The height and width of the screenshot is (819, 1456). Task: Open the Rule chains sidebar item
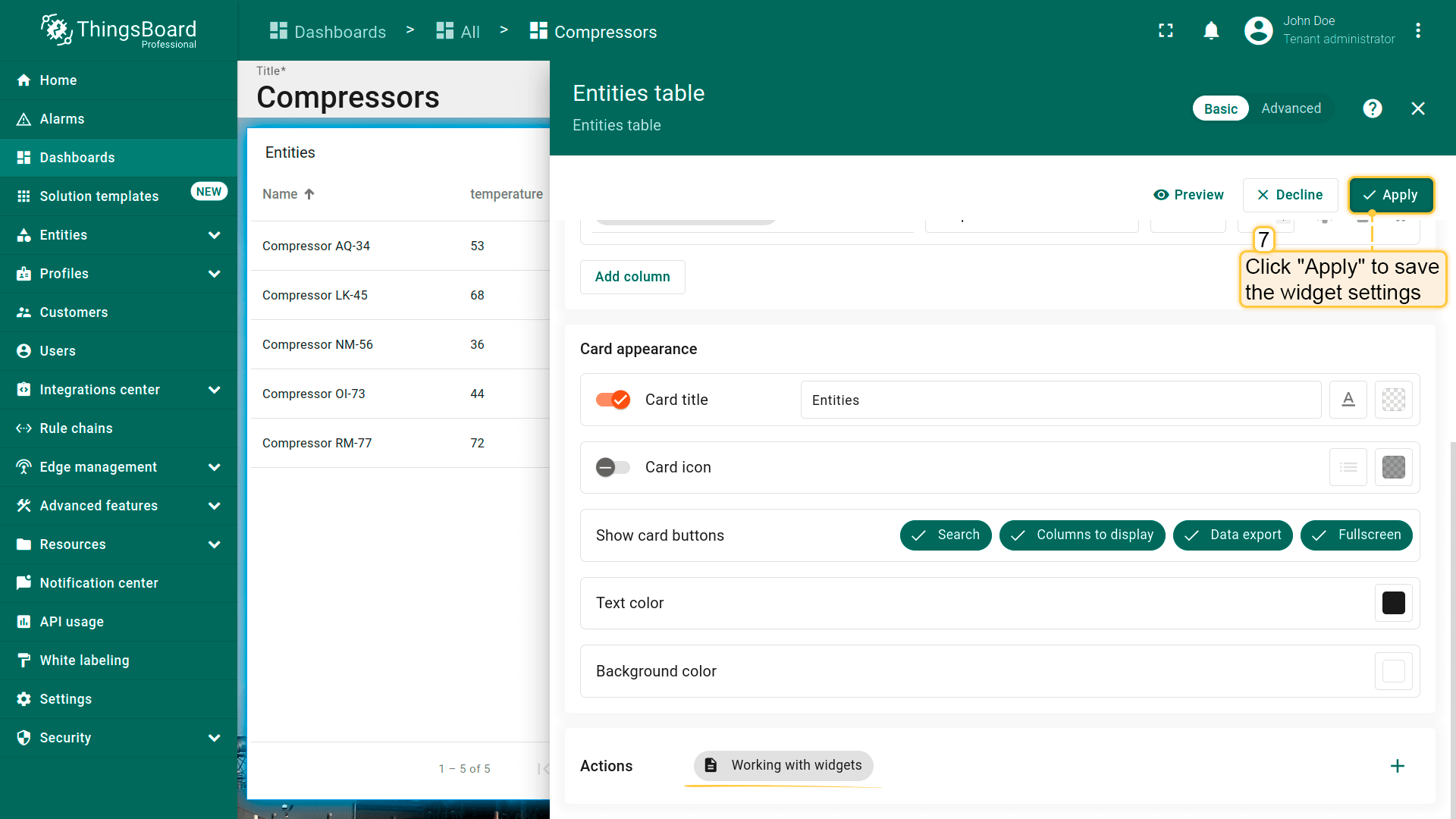tap(76, 428)
